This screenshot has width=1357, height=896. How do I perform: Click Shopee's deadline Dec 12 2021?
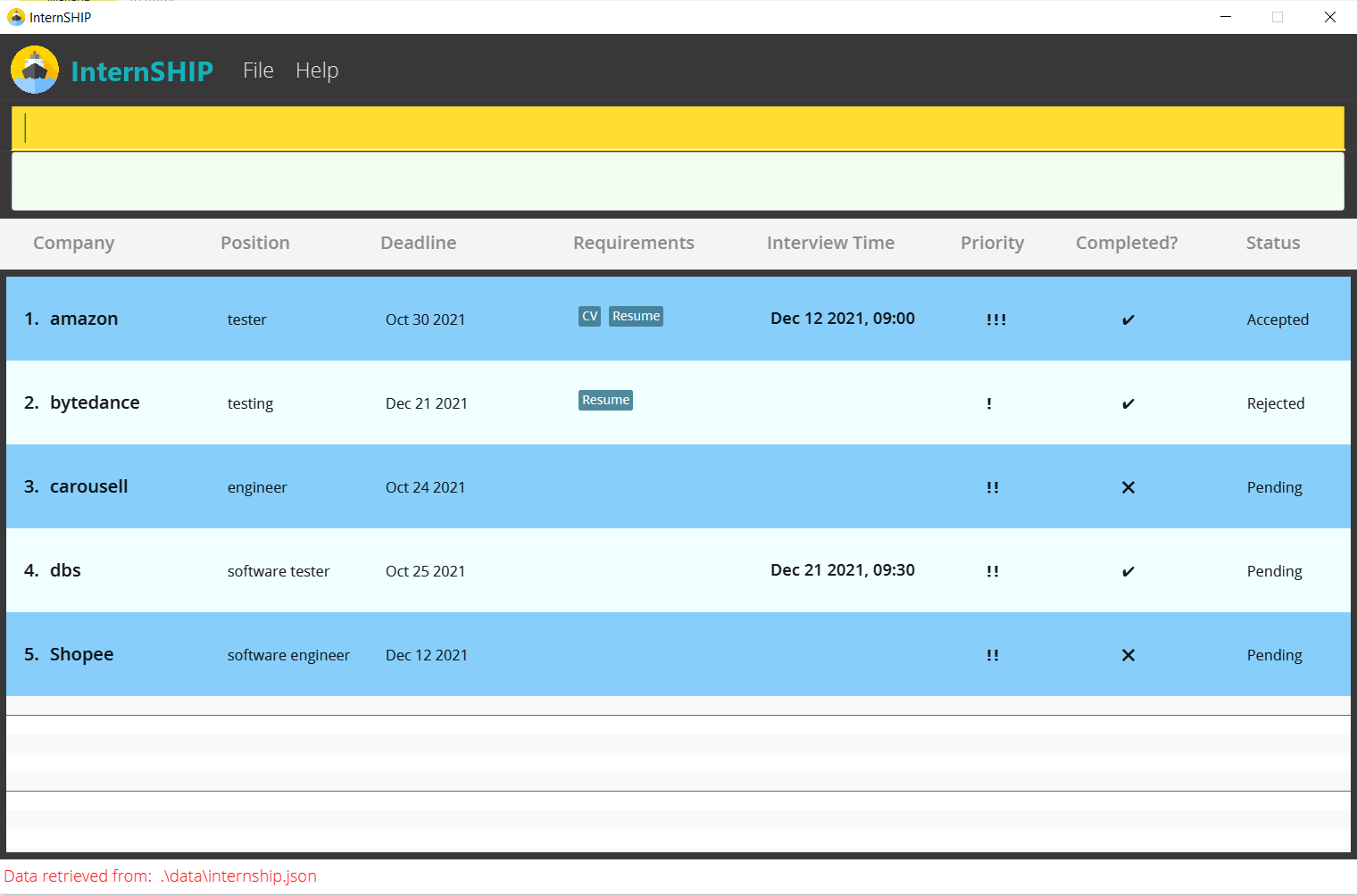[x=427, y=655]
